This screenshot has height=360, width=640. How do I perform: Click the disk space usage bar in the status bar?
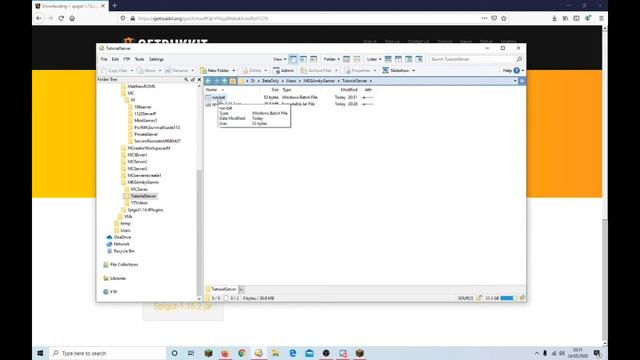tap(509, 298)
